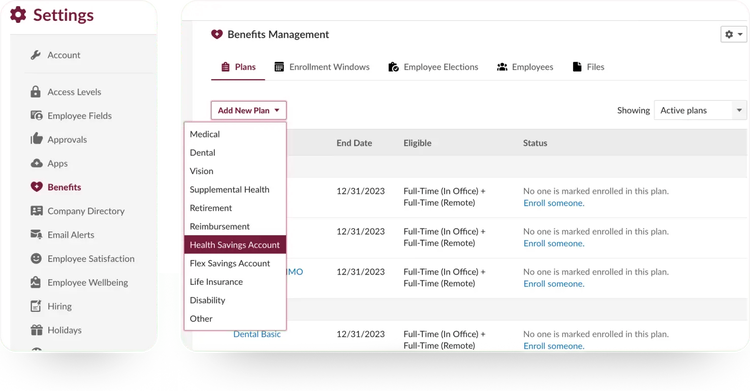Click the Employee Wellbeing icon
The height and width of the screenshot is (391, 750).
[x=36, y=282]
